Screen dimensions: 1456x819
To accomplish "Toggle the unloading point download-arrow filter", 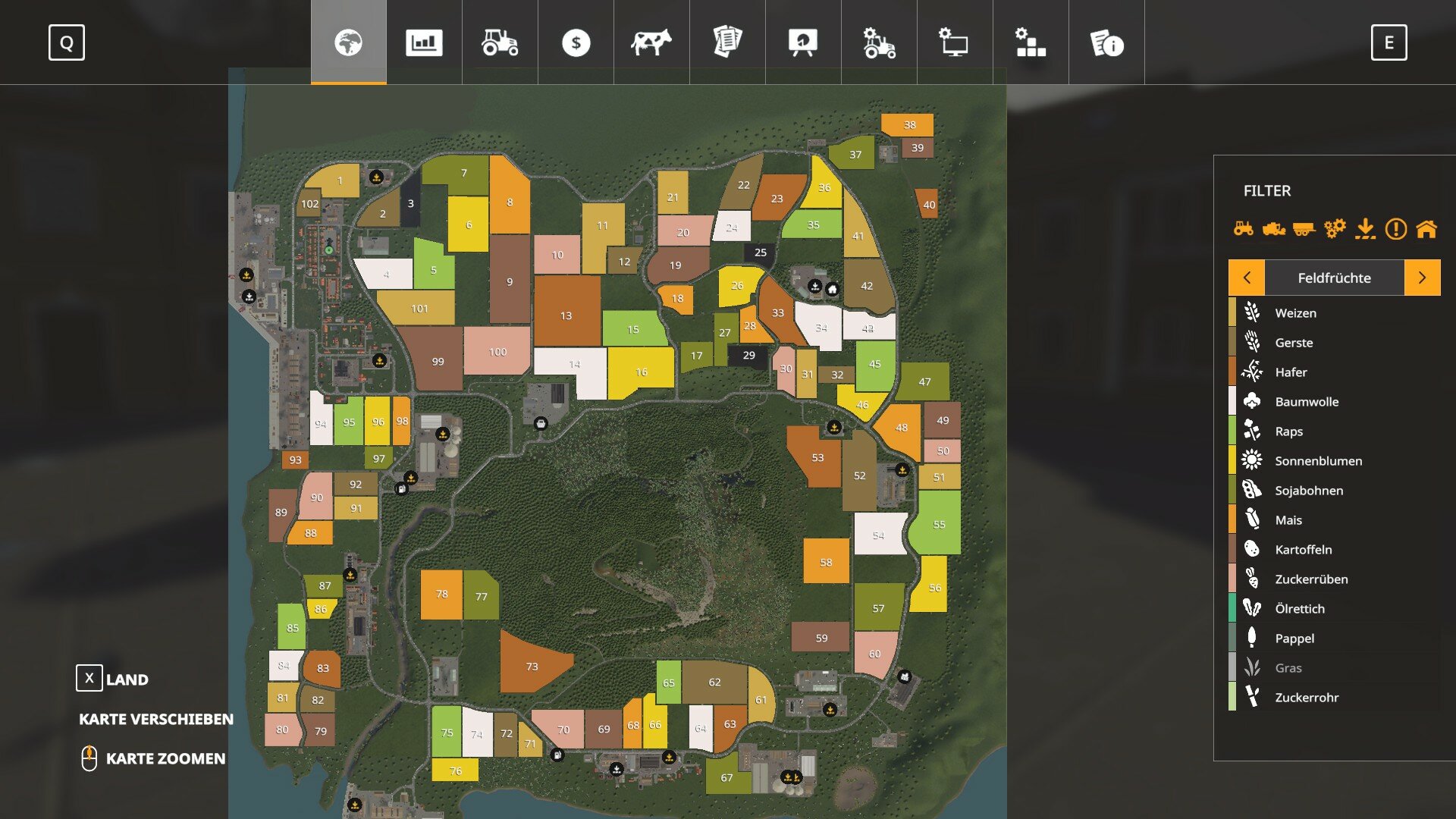I will [1365, 228].
